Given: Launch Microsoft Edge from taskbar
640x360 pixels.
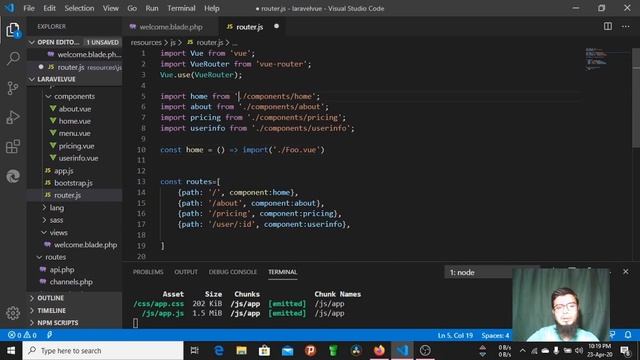Looking at the screenshot, I should click(219, 351).
